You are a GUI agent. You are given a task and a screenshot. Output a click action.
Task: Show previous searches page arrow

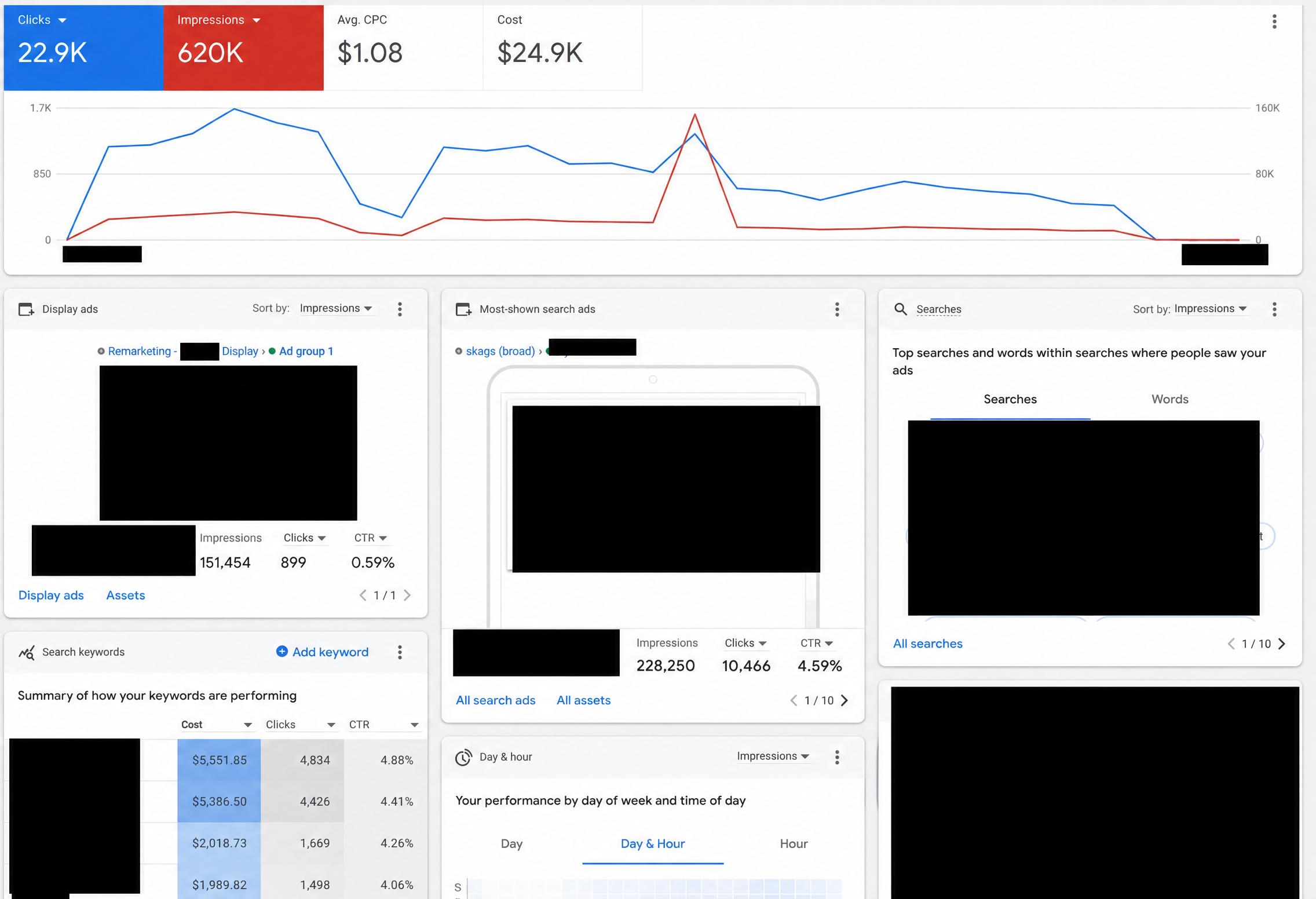1231,644
